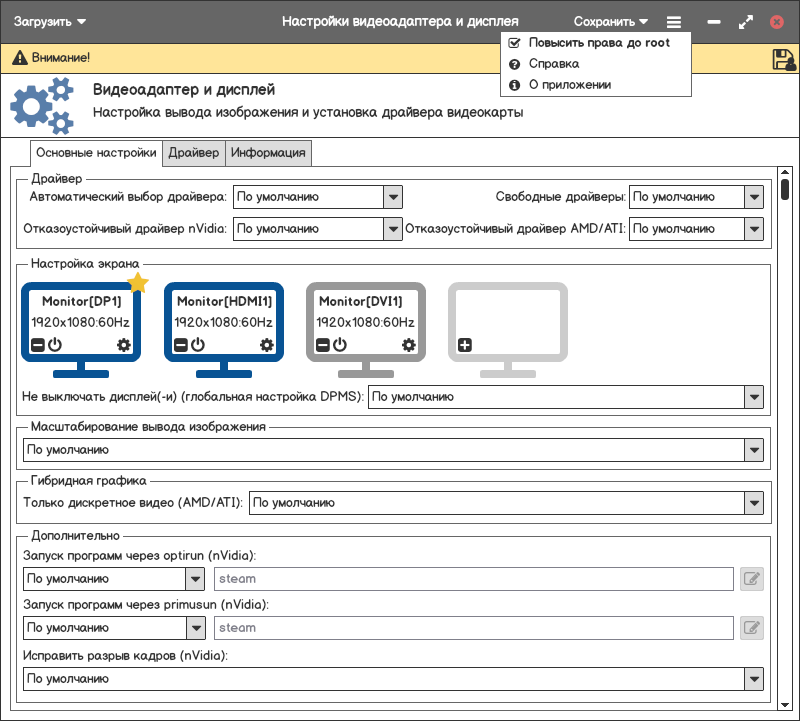Switch to the 'Драйвер' tab

tap(194, 153)
